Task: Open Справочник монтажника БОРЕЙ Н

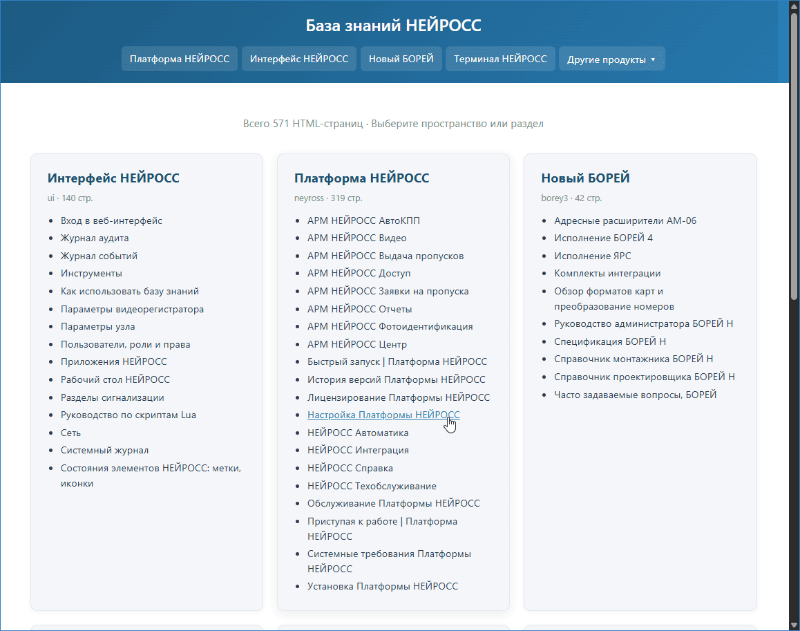Action: point(634,359)
